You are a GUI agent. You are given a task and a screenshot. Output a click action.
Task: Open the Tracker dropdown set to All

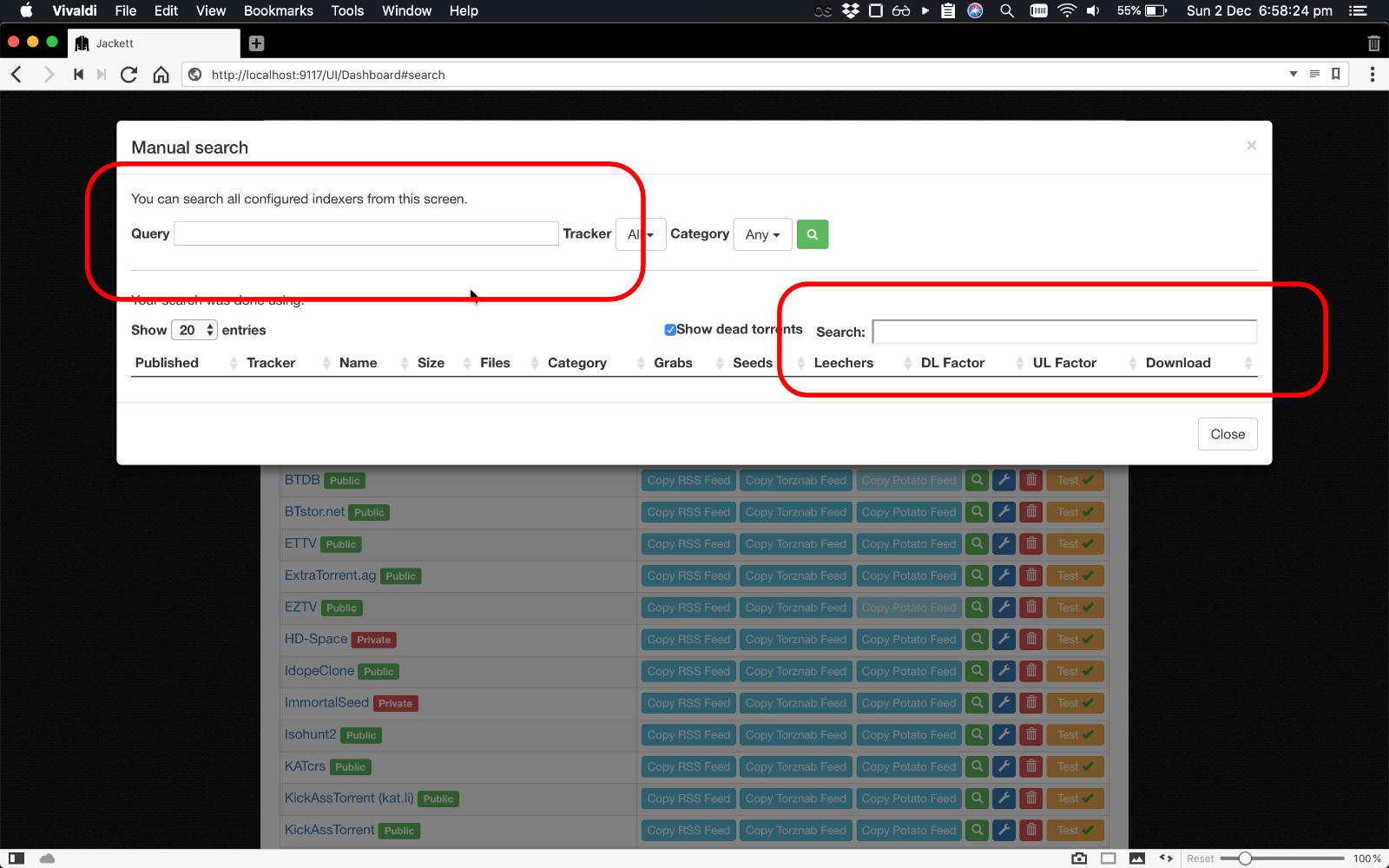640,234
